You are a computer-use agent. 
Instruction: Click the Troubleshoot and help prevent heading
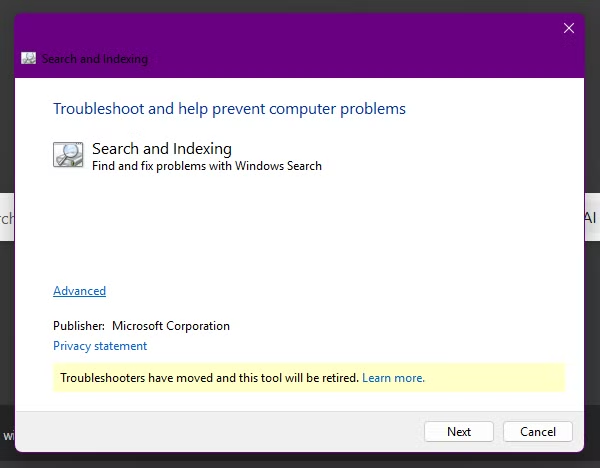[x=229, y=108]
